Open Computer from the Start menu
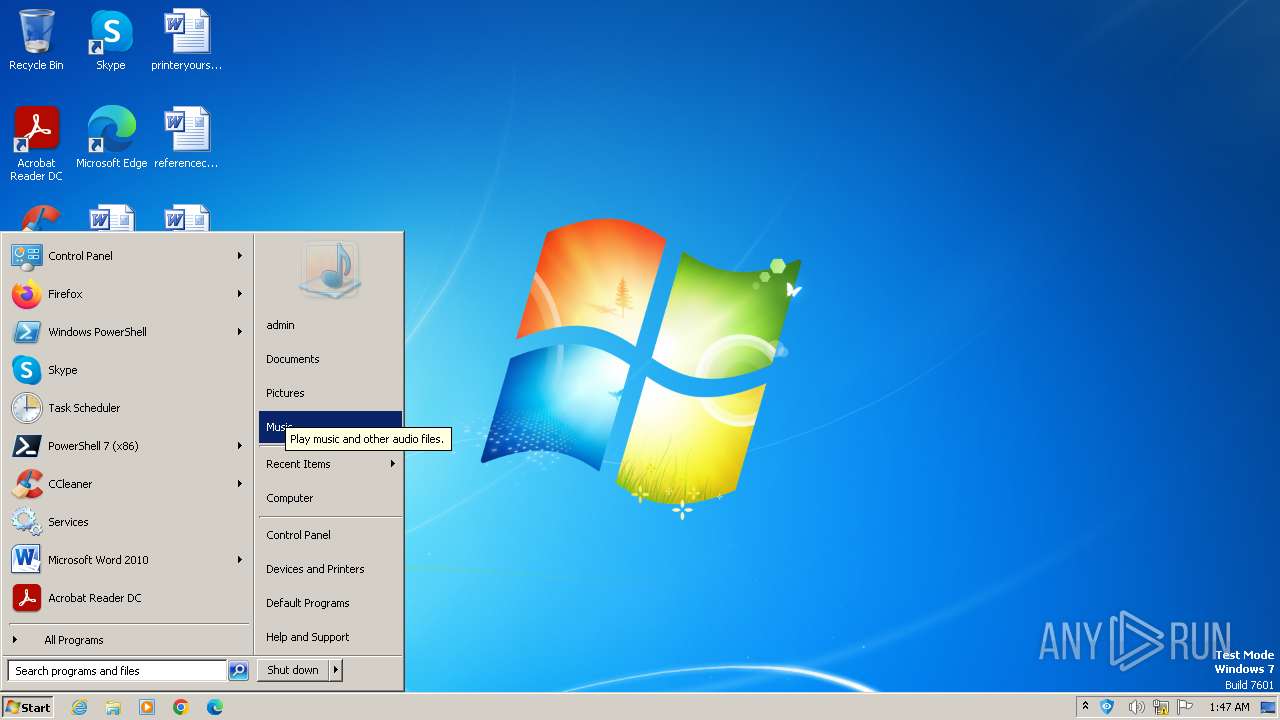The width and height of the screenshot is (1280, 720). point(330,498)
